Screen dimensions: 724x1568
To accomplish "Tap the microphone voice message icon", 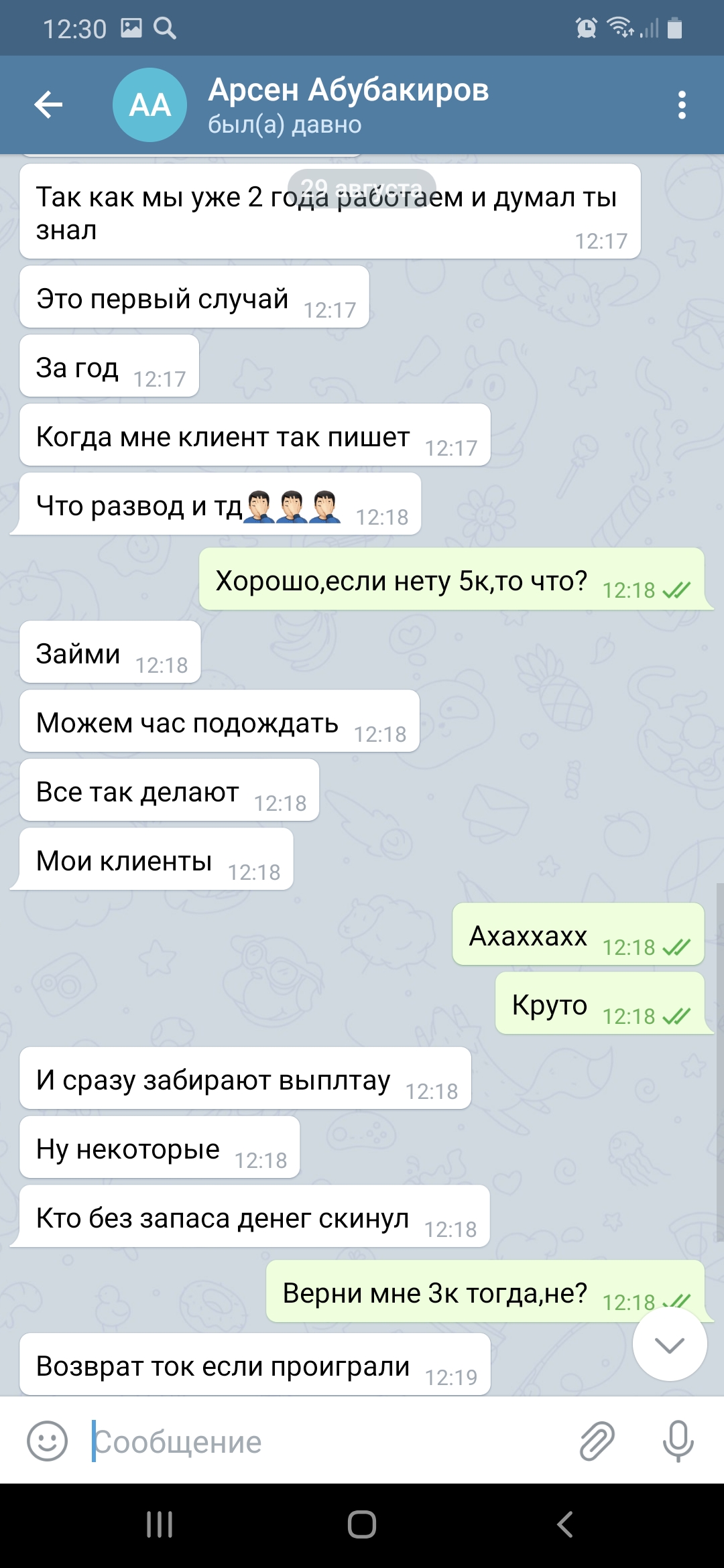I will pyautogui.click(x=678, y=1441).
